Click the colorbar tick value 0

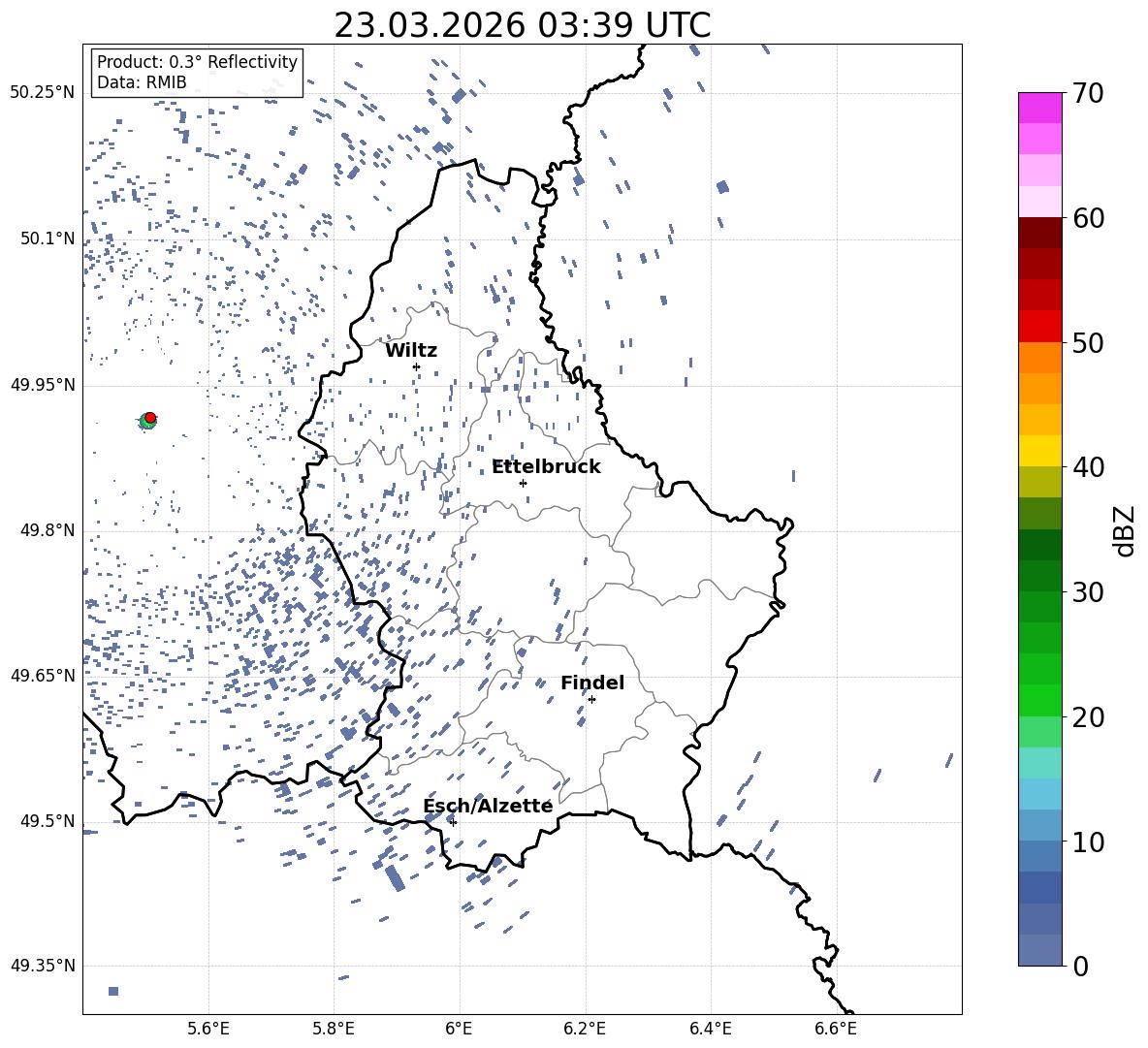1080,966
